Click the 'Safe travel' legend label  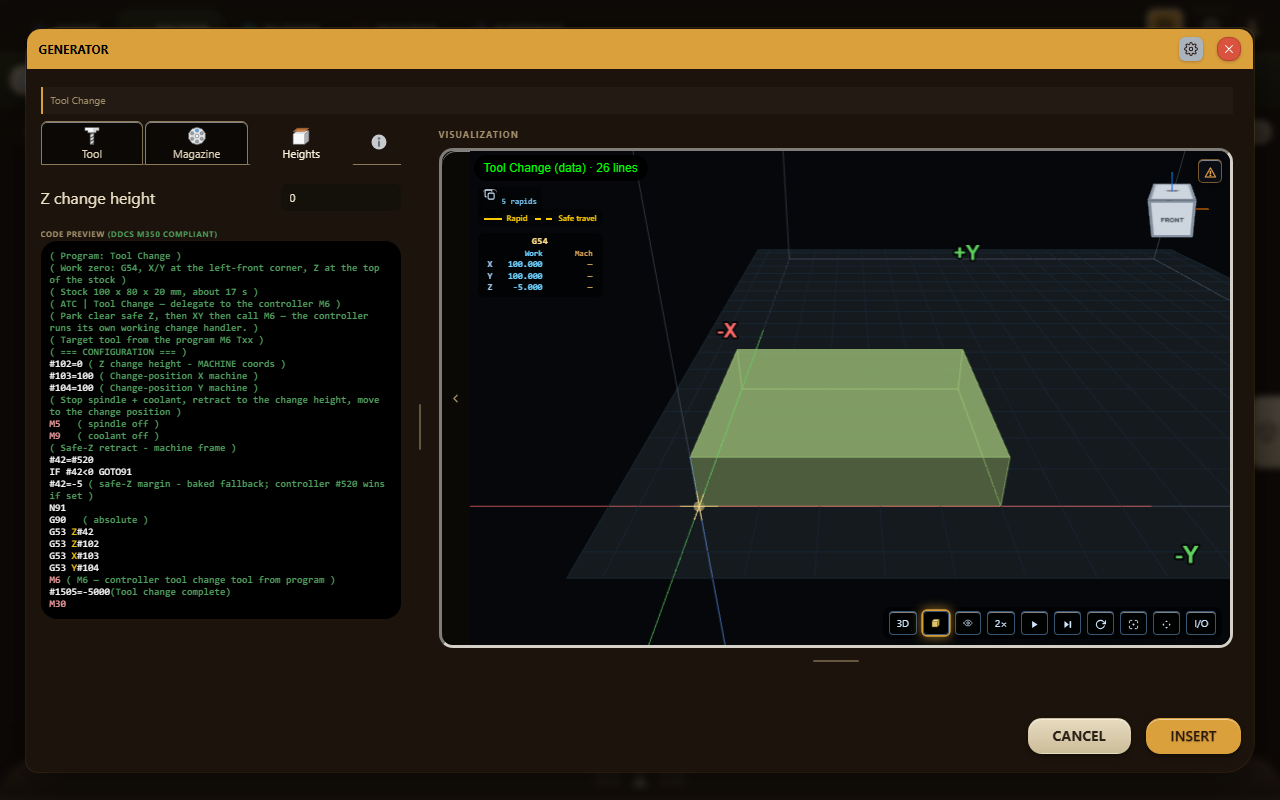click(578, 218)
